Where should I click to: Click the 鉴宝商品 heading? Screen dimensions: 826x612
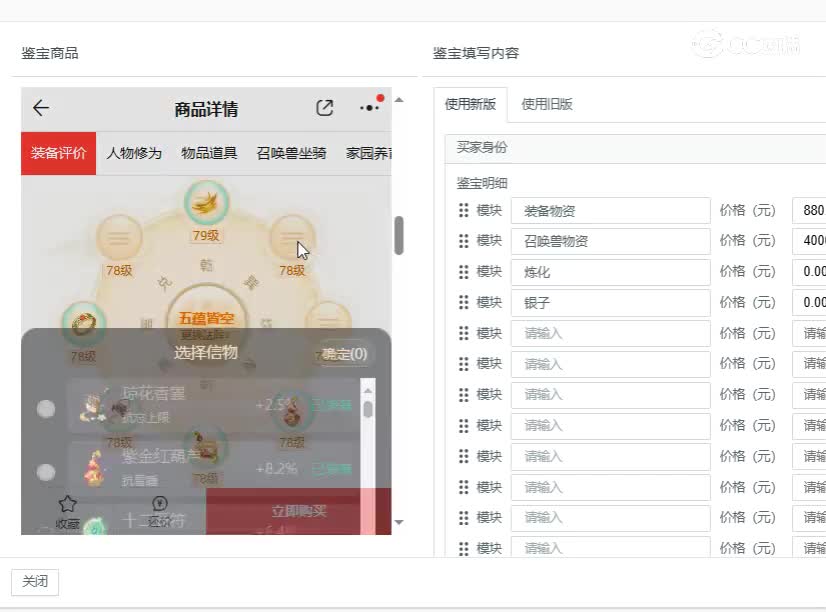50,53
